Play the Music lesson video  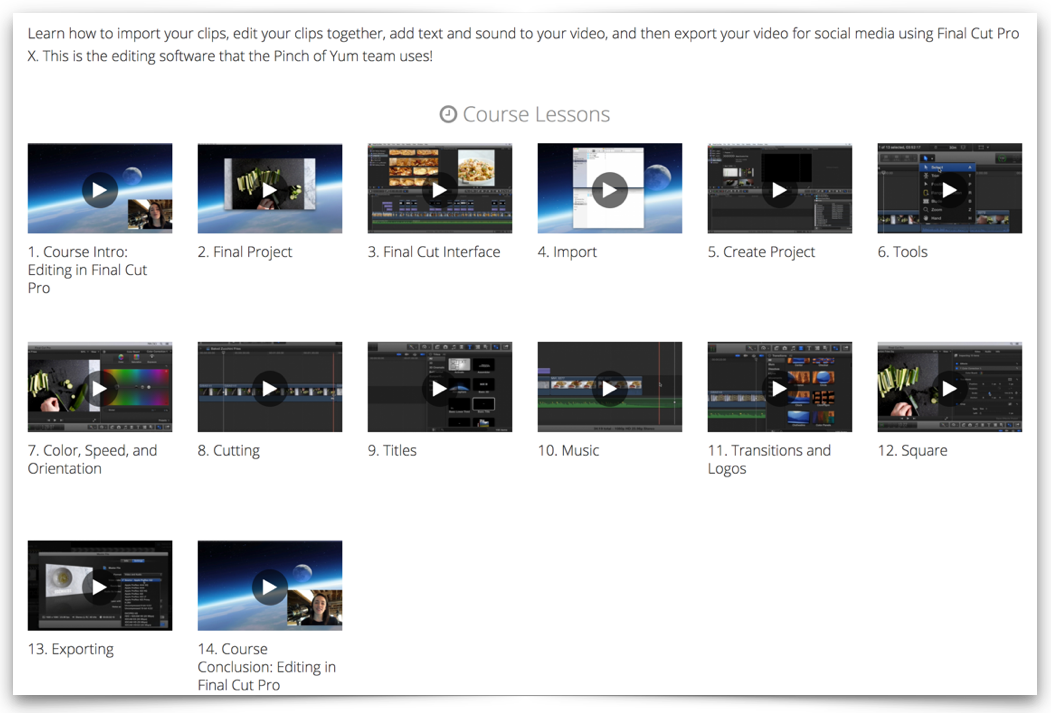[x=609, y=388]
